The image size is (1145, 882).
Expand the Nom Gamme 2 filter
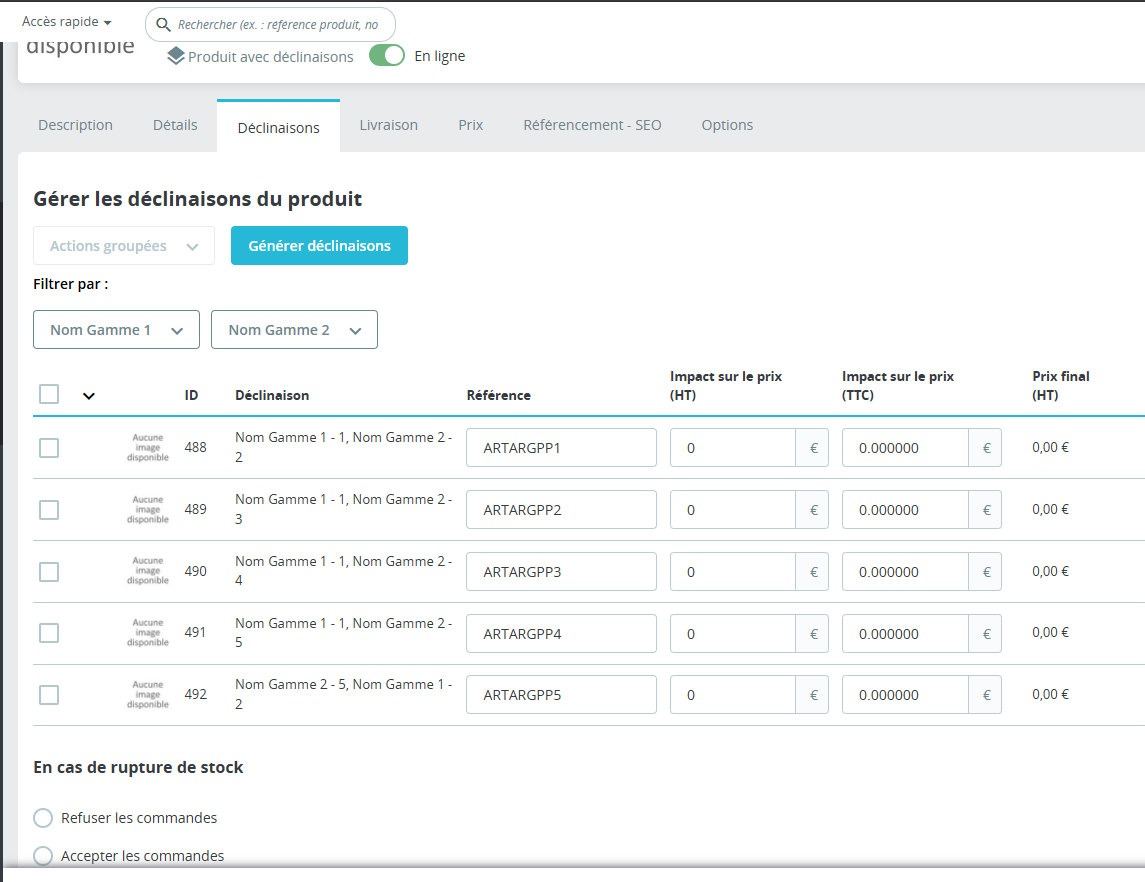(x=294, y=329)
